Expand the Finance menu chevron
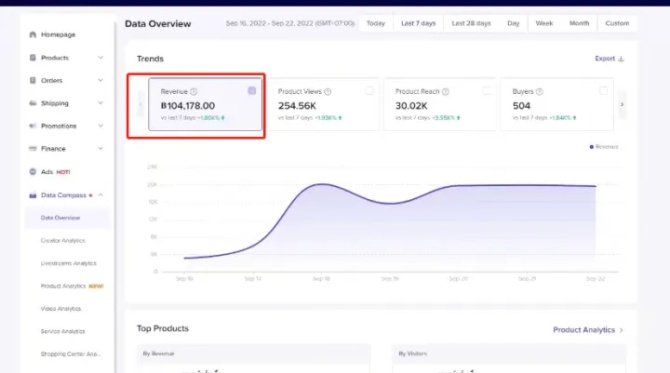670x373 pixels. pyautogui.click(x=100, y=148)
